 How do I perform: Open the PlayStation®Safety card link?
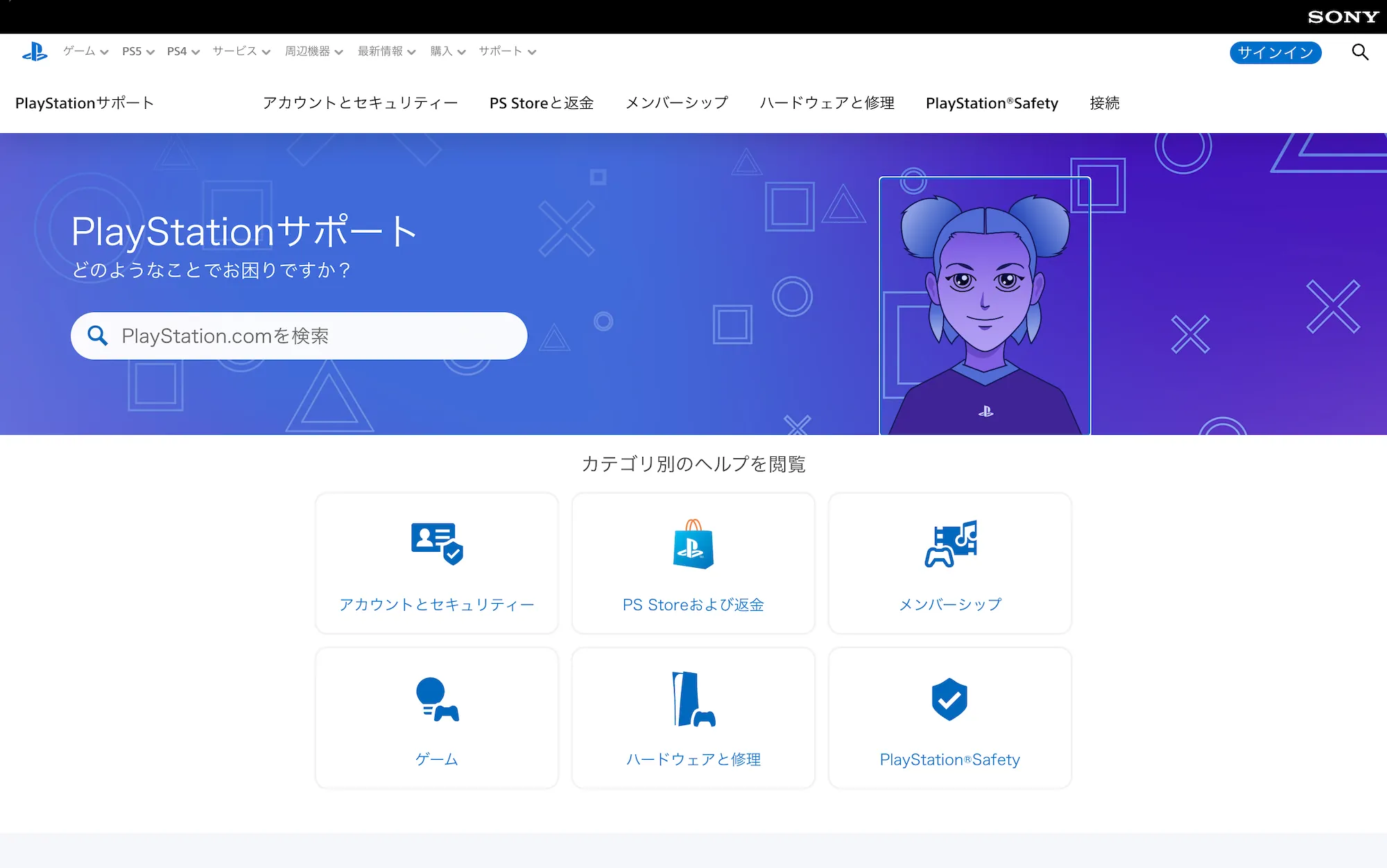click(950, 718)
